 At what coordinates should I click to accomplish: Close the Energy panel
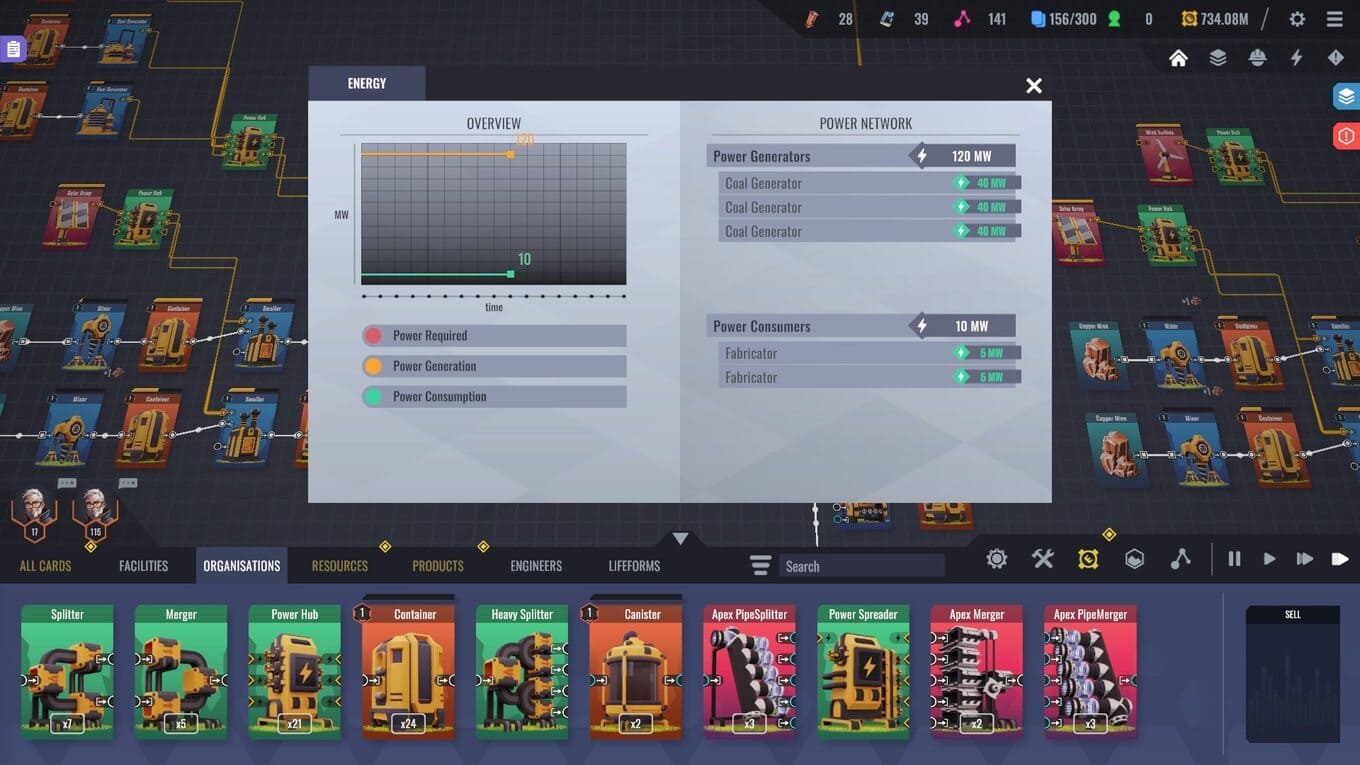point(1034,86)
